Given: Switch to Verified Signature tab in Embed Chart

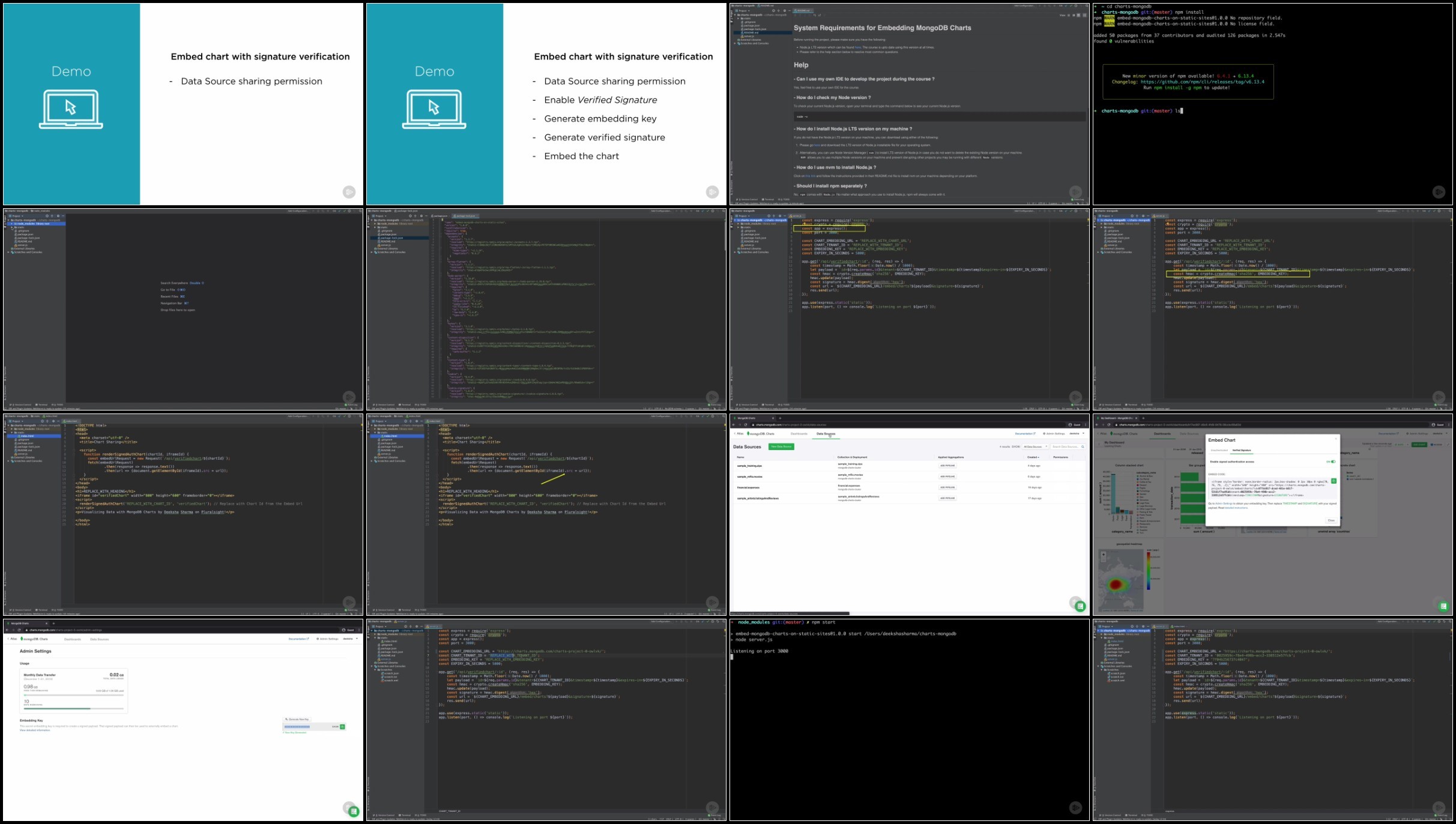Looking at the screenshot, I should 1242,450.
